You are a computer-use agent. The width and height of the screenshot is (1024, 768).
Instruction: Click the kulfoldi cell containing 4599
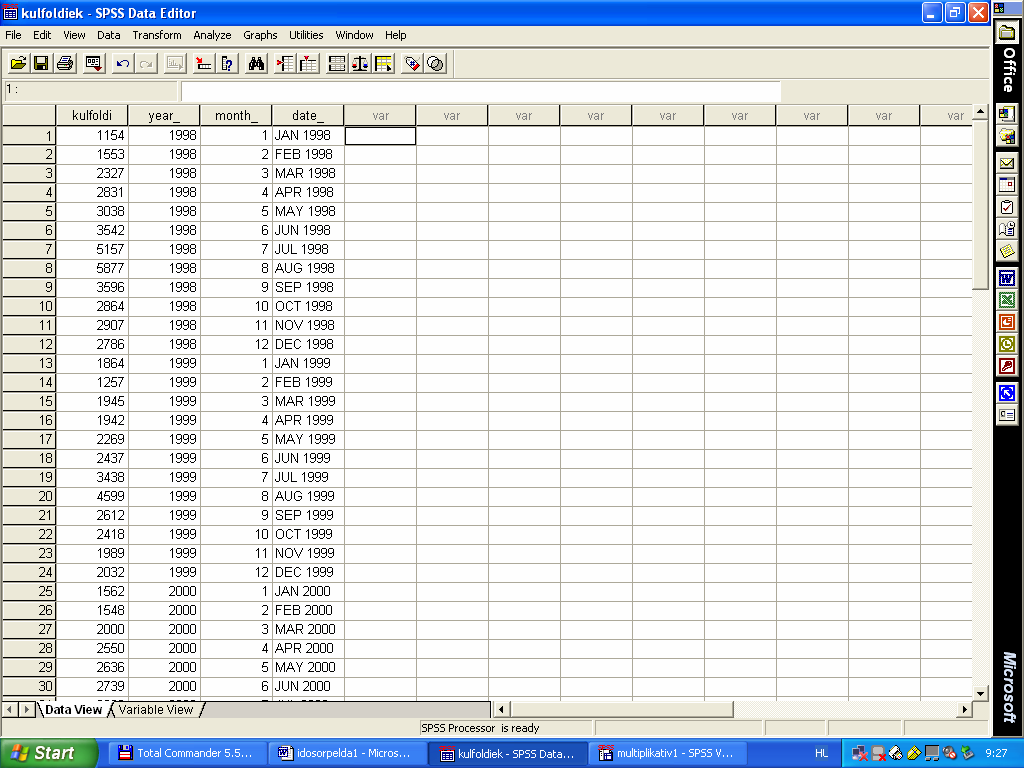coord(92,496)
